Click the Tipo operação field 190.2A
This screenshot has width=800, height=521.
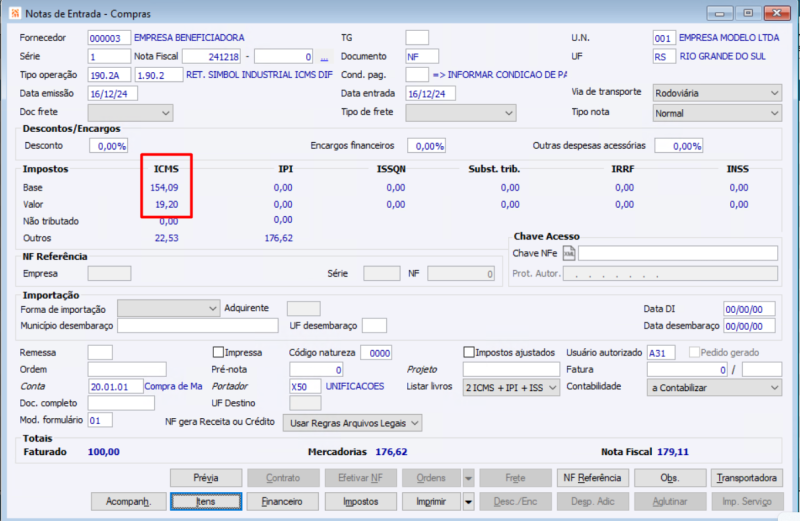click(109, 75)
